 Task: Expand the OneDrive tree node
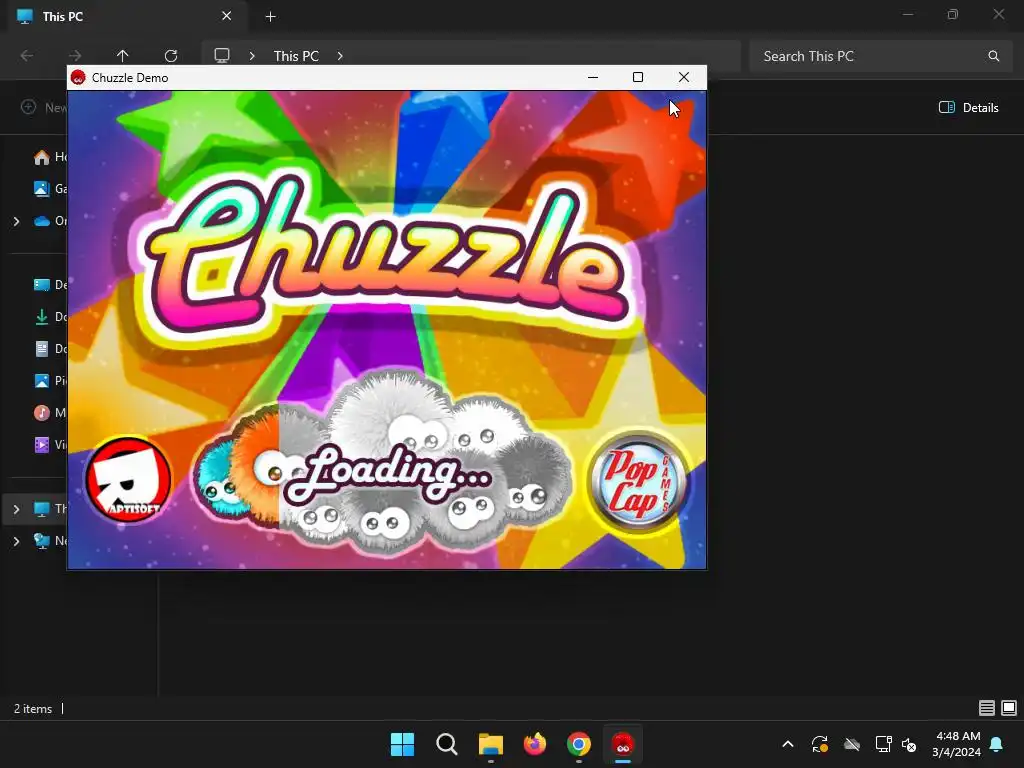point(16,221)
